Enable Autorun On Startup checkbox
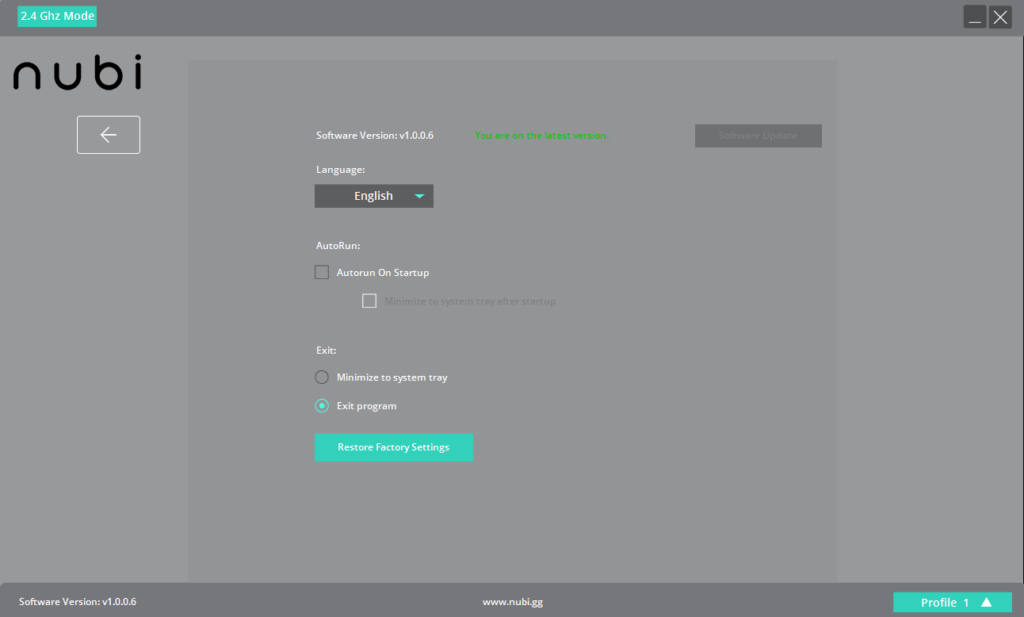 pos(322,272)
